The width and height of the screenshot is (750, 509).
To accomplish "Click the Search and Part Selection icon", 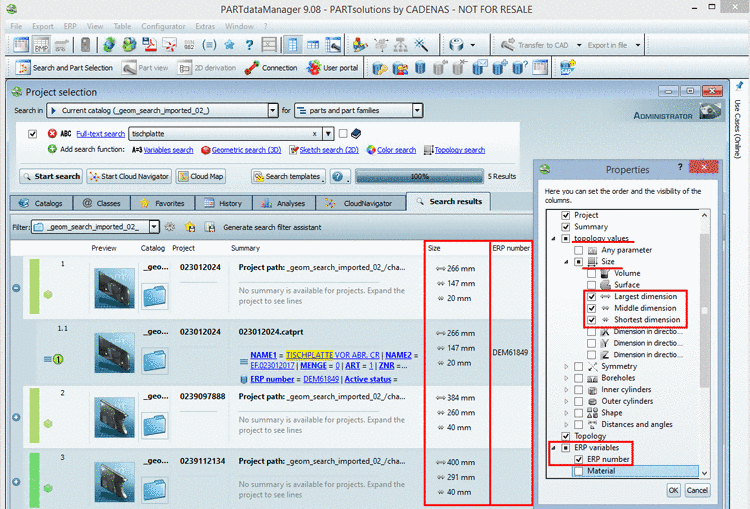I will point(22,68).
